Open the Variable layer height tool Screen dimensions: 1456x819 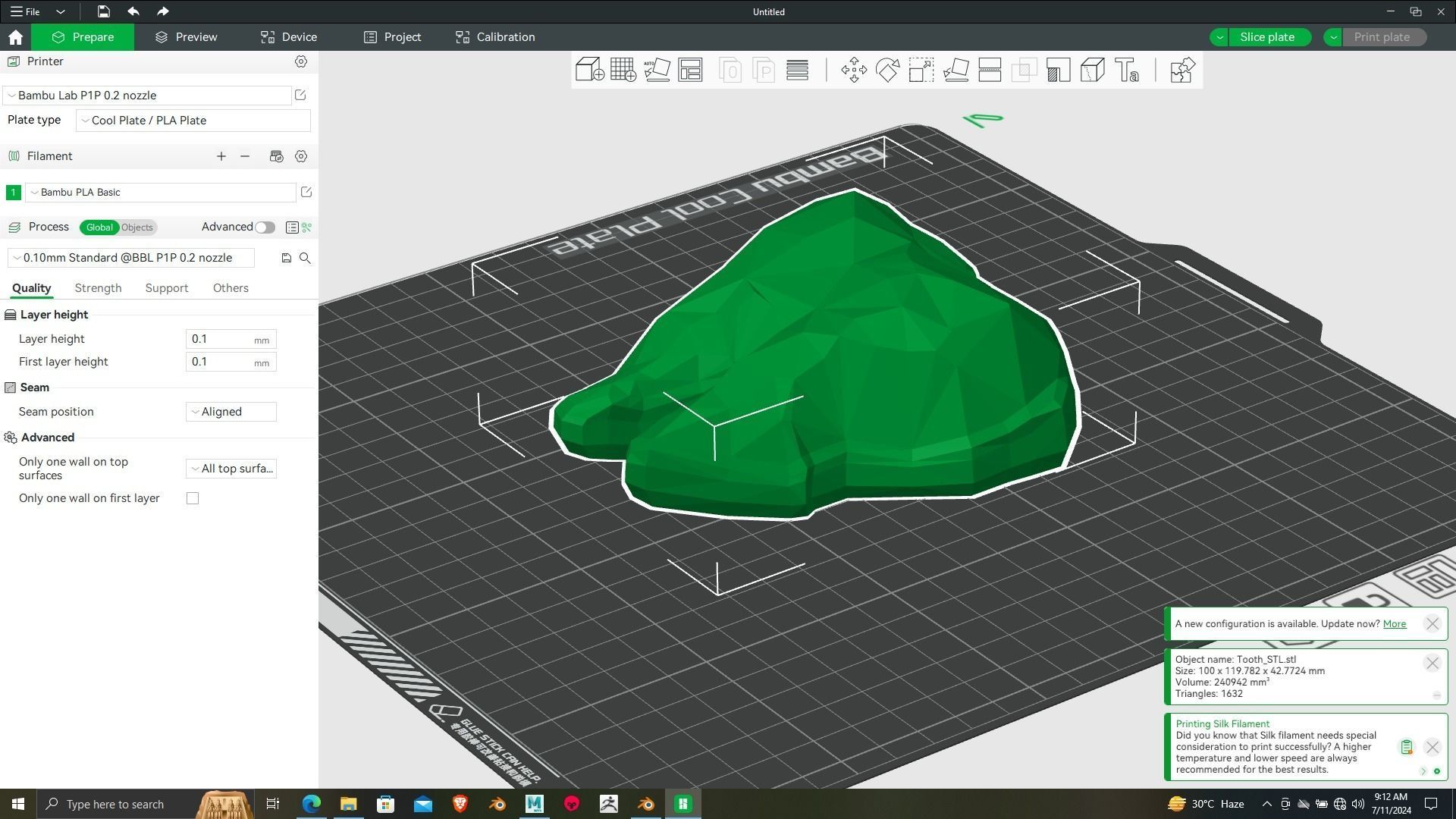tap(797, 70)
